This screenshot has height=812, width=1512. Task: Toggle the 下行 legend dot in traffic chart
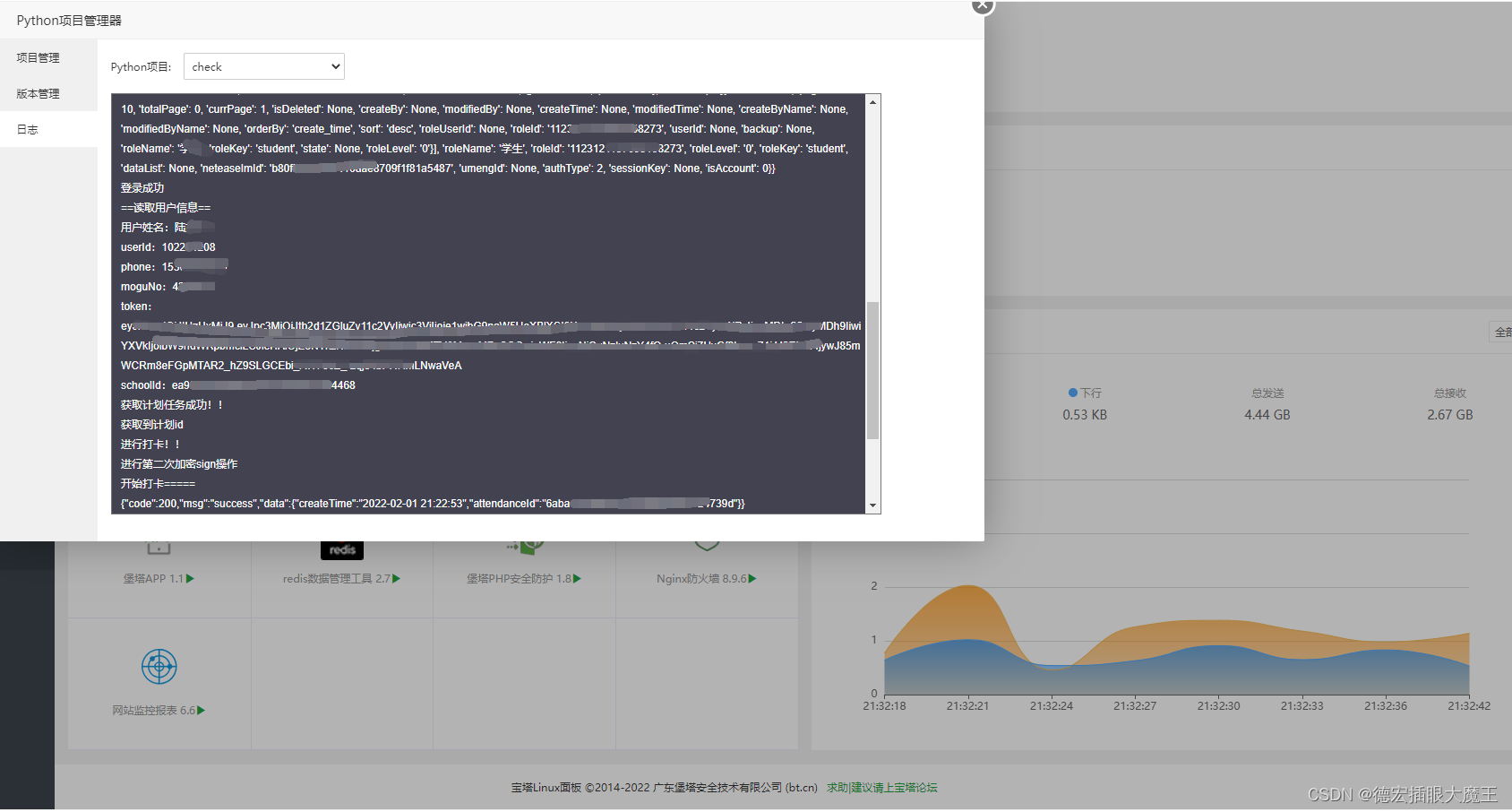coord(1072,393)
